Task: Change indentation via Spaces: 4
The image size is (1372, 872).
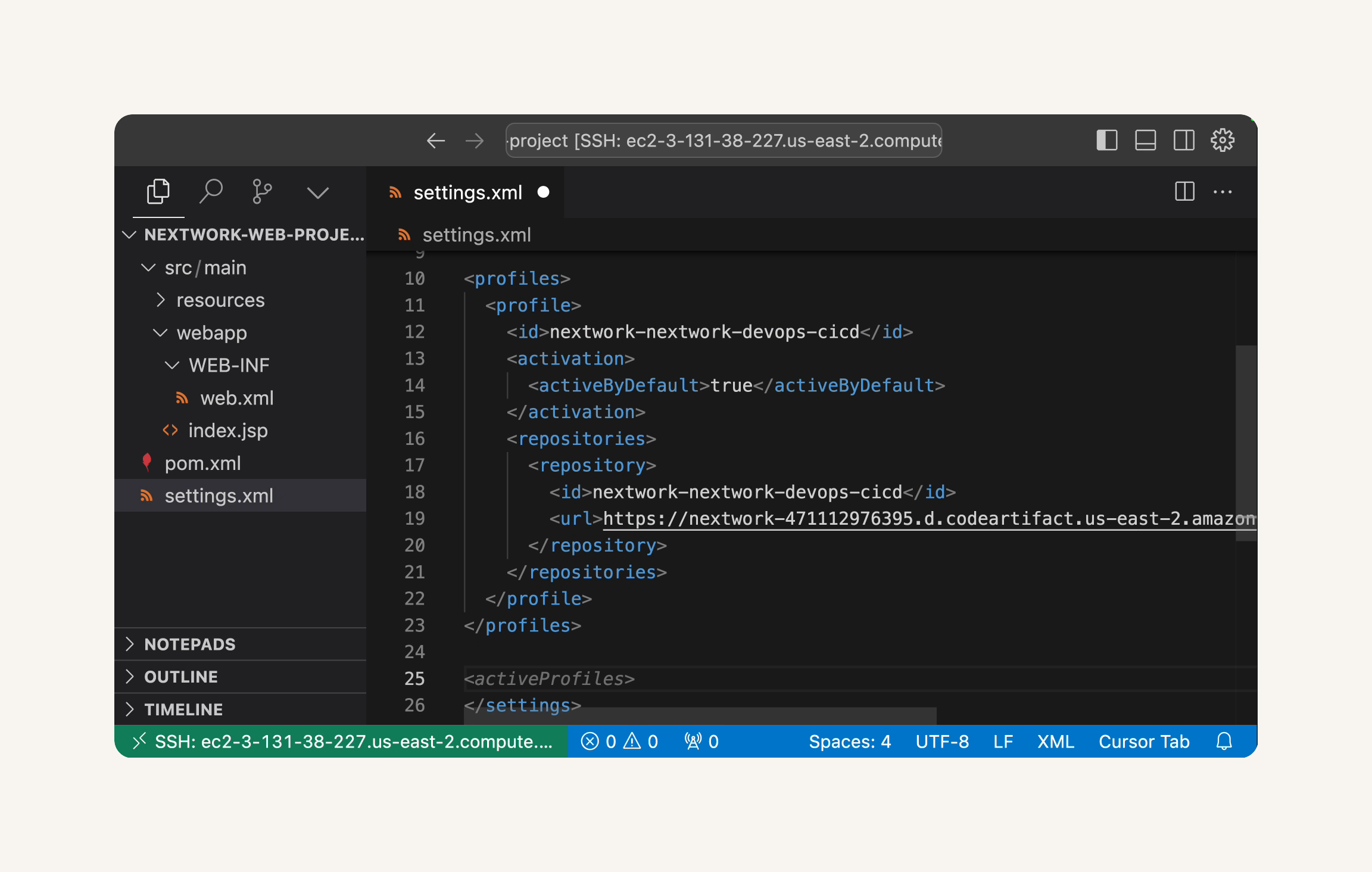Action: click(x=850, y=742)
